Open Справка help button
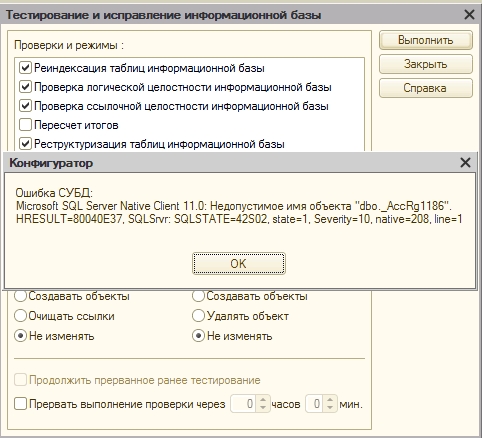This screenshot has height=438, width=482. [x=426, y=88]
